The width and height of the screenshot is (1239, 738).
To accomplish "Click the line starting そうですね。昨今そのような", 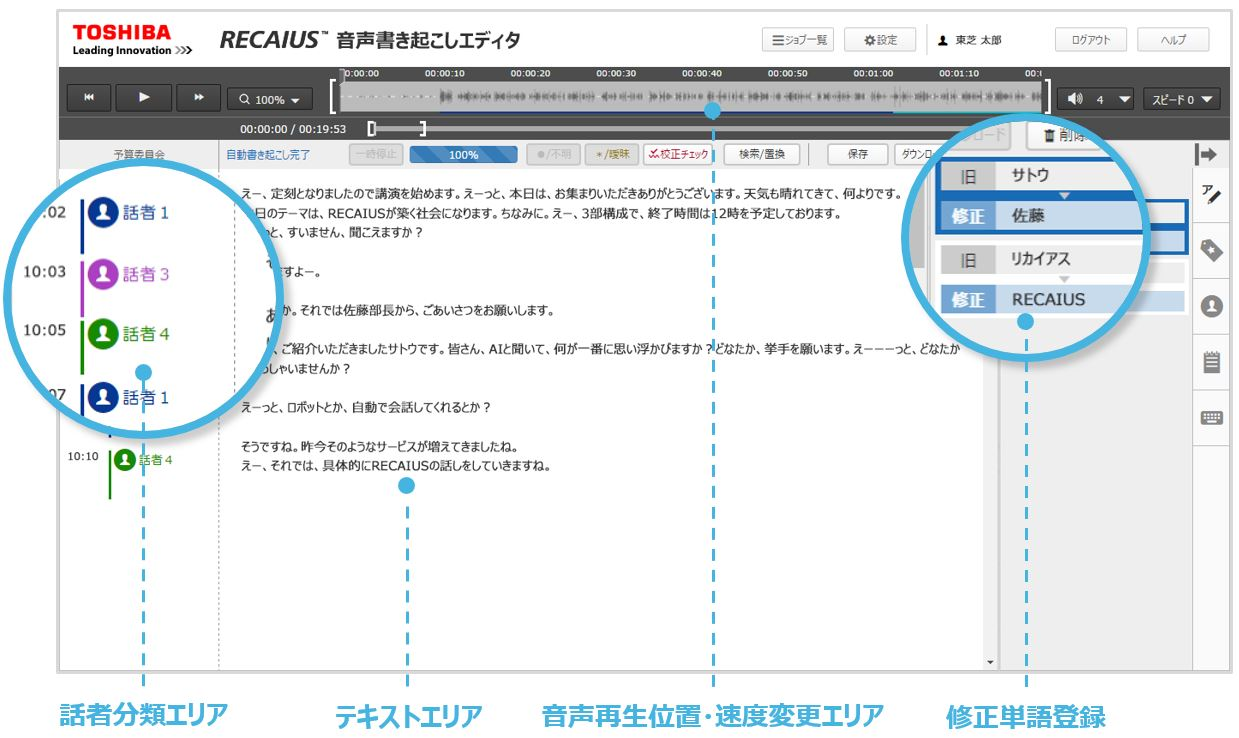I will click(x=379, y=446).
